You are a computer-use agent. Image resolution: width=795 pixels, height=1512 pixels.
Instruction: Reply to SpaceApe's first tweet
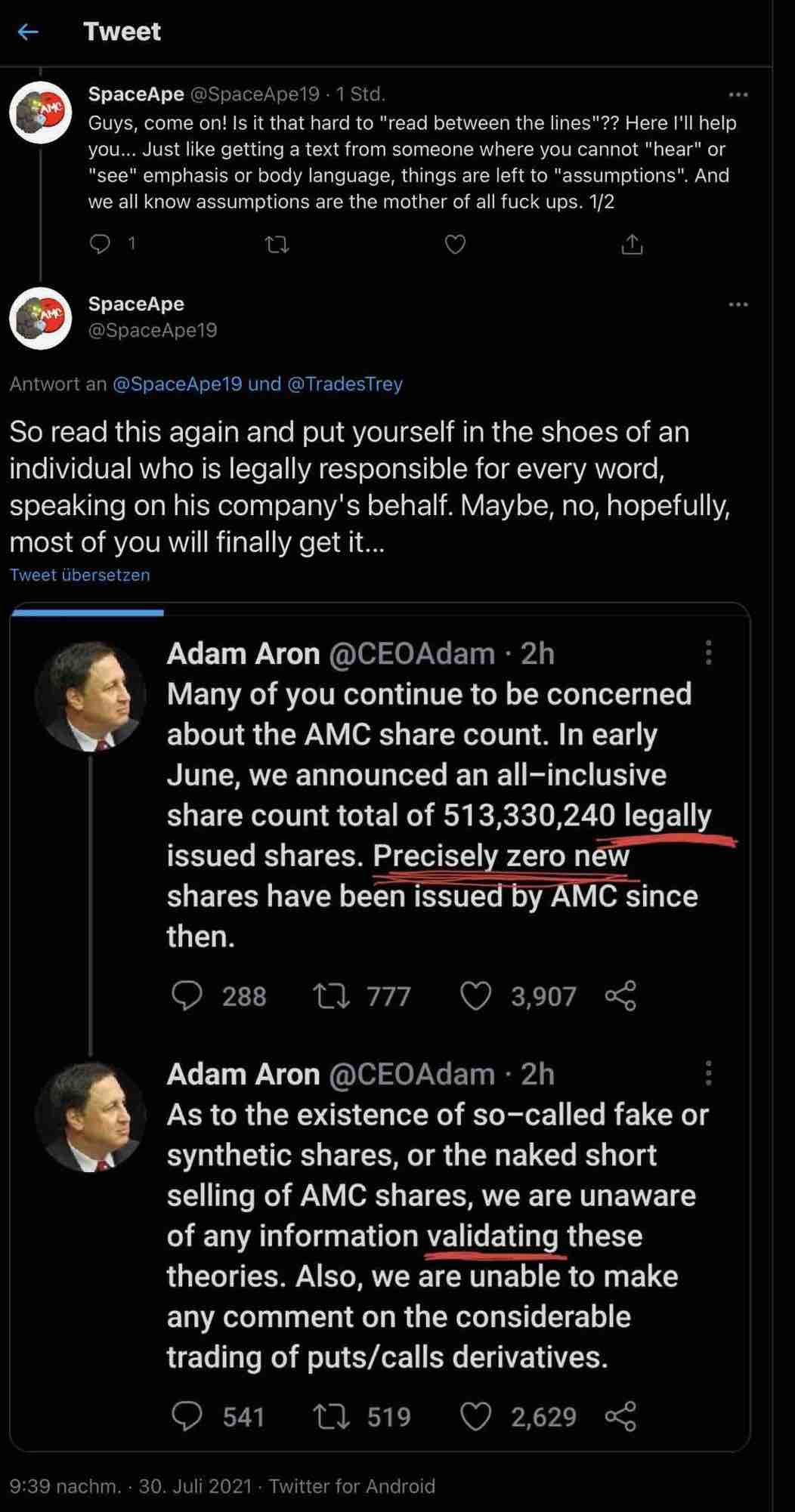[x=100, y=244]
